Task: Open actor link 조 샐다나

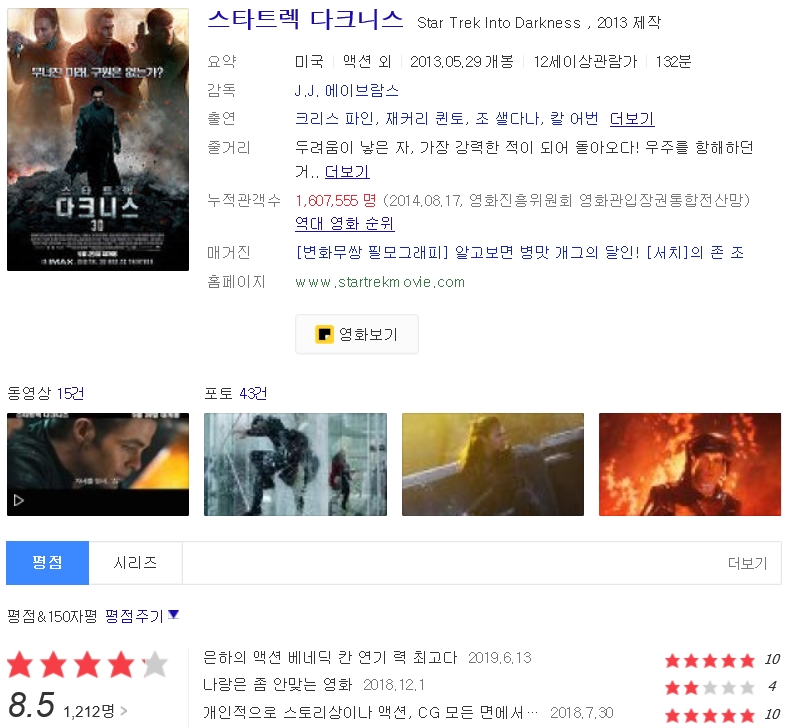Action: [507, 119]
